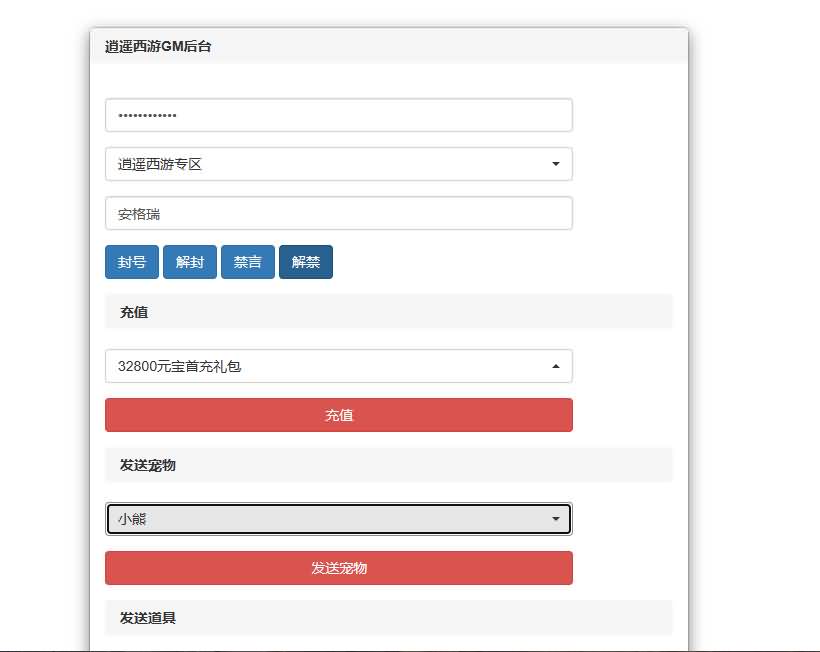Screen dimensions: 820x652
Task: Click the red 充值 recharge button
Action: (338, 415)
